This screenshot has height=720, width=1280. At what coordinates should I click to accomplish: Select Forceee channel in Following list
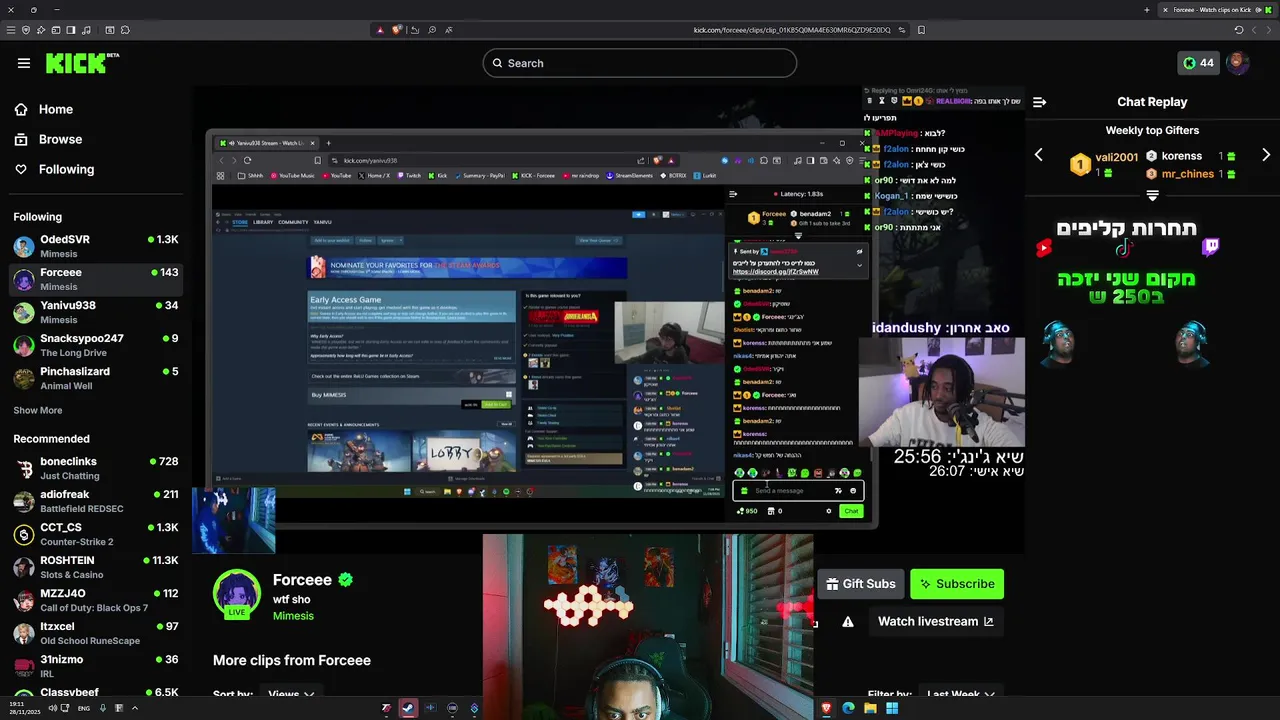pyautogui.click(x=96, y=279)
